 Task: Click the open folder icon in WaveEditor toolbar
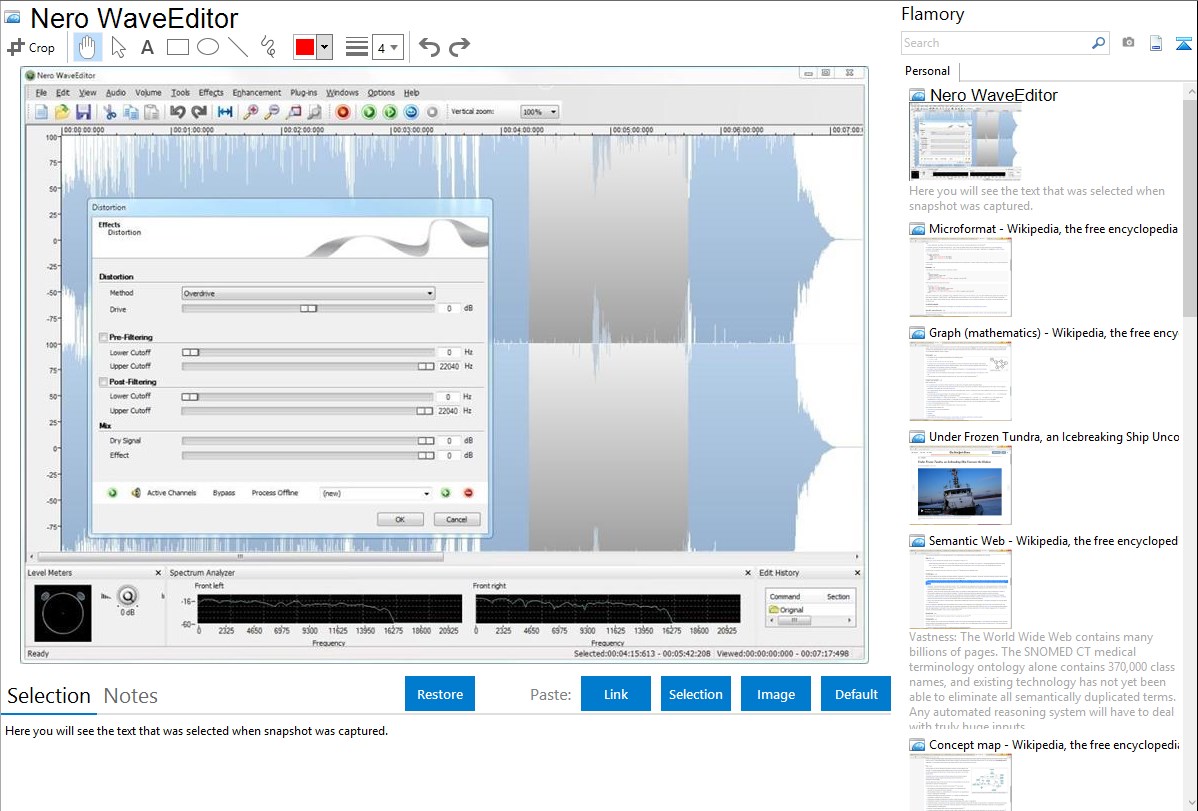[62, 112]
